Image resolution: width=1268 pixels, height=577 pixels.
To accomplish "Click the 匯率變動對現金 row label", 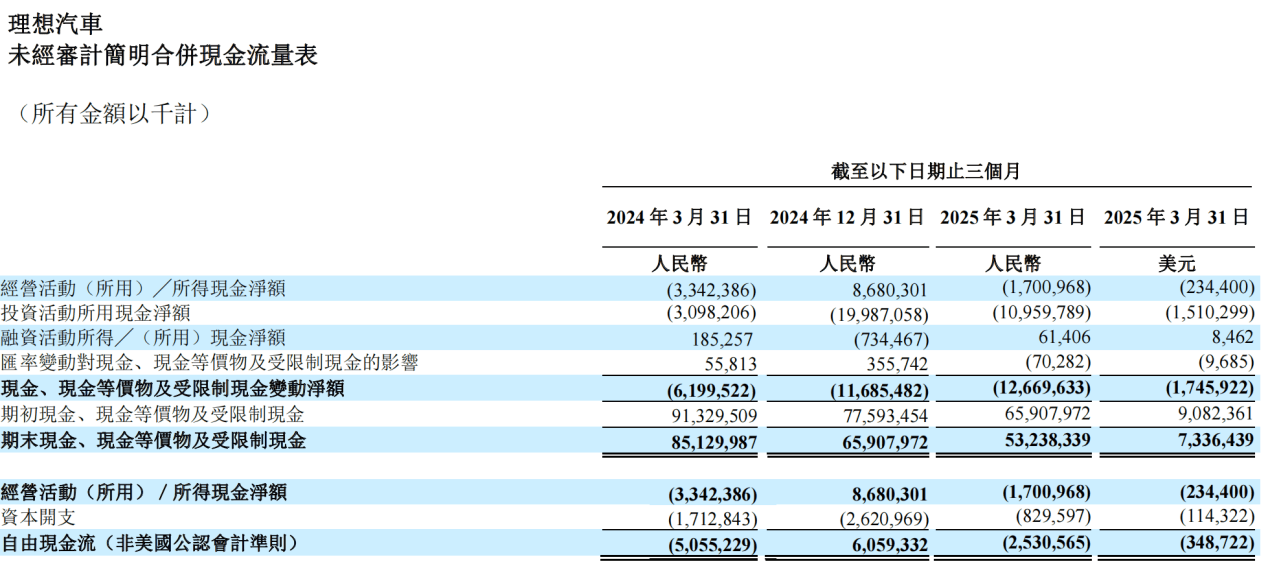I will coord(209,363).
